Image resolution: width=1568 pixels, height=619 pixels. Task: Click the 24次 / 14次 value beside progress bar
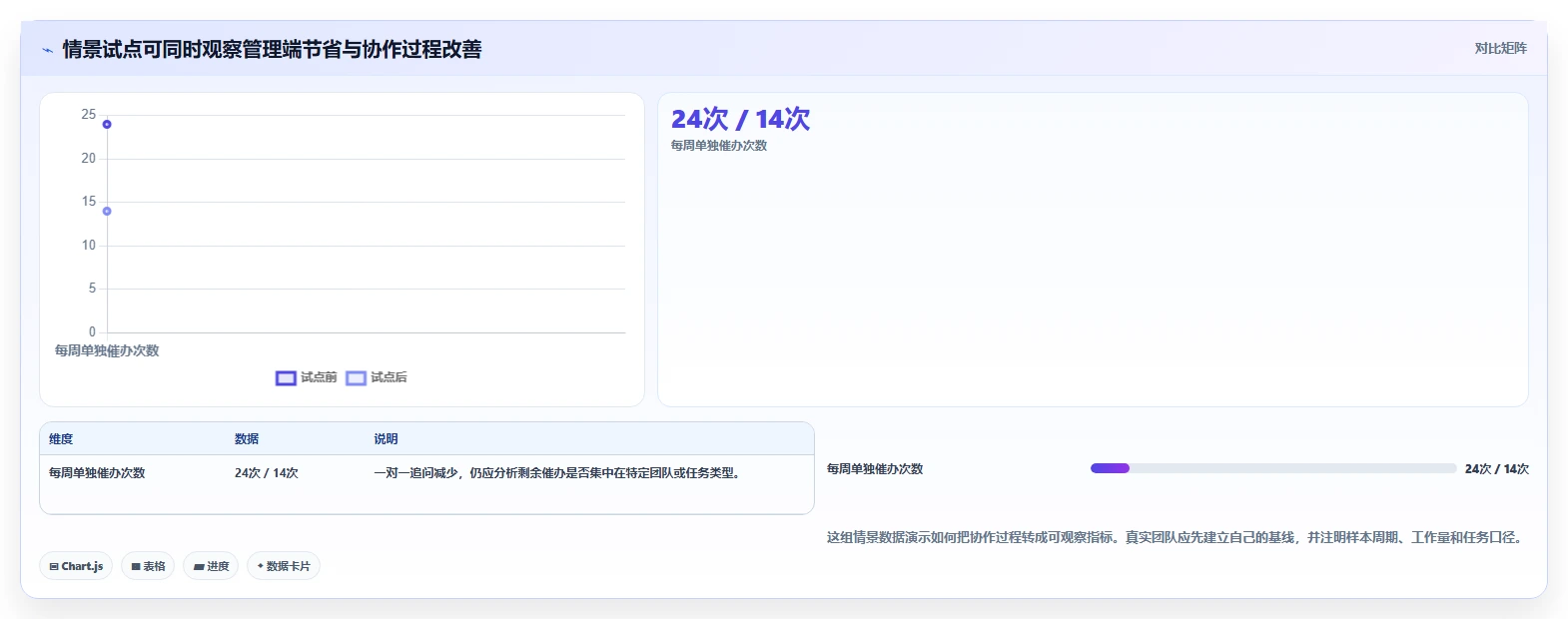(x=1497, y=469)
